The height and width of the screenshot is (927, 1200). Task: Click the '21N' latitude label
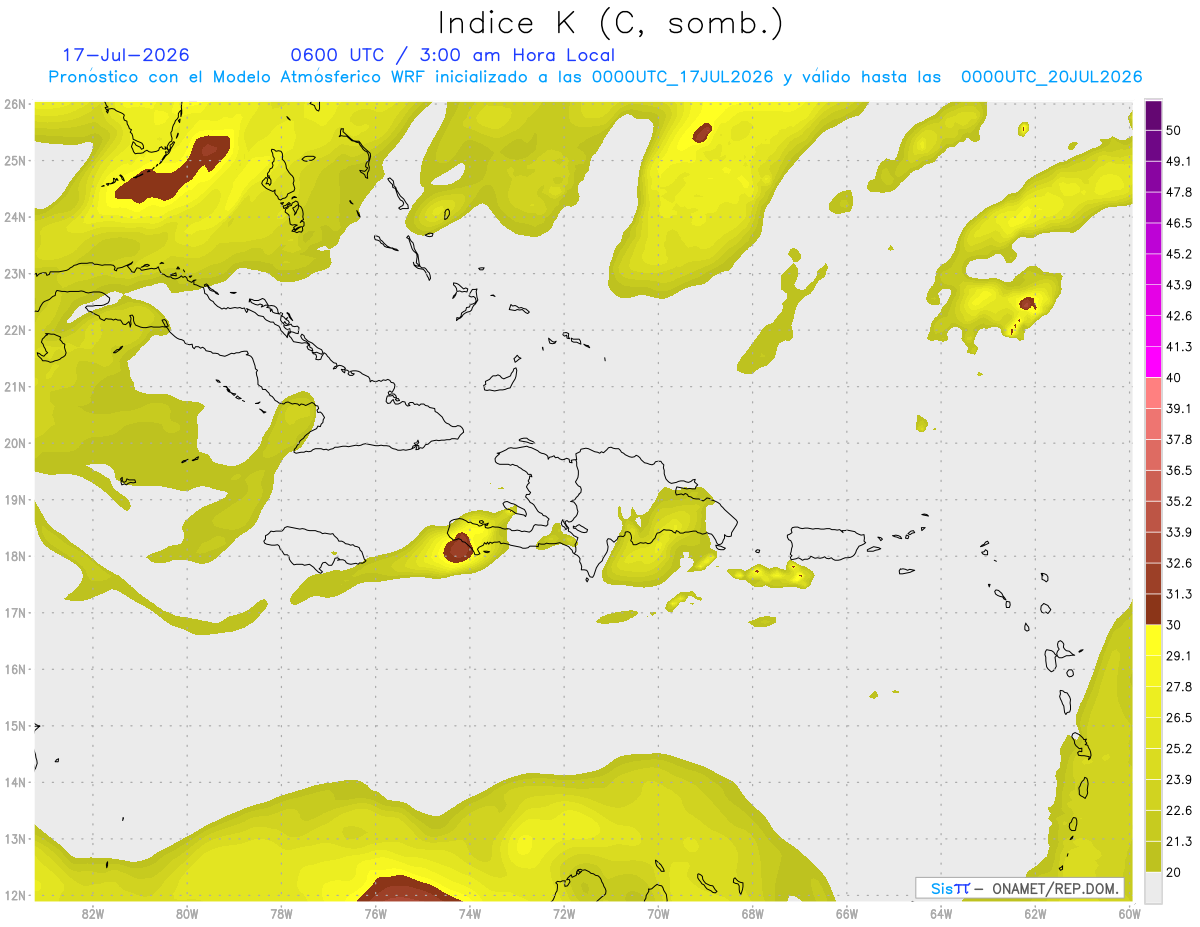(x=15, y=386)
